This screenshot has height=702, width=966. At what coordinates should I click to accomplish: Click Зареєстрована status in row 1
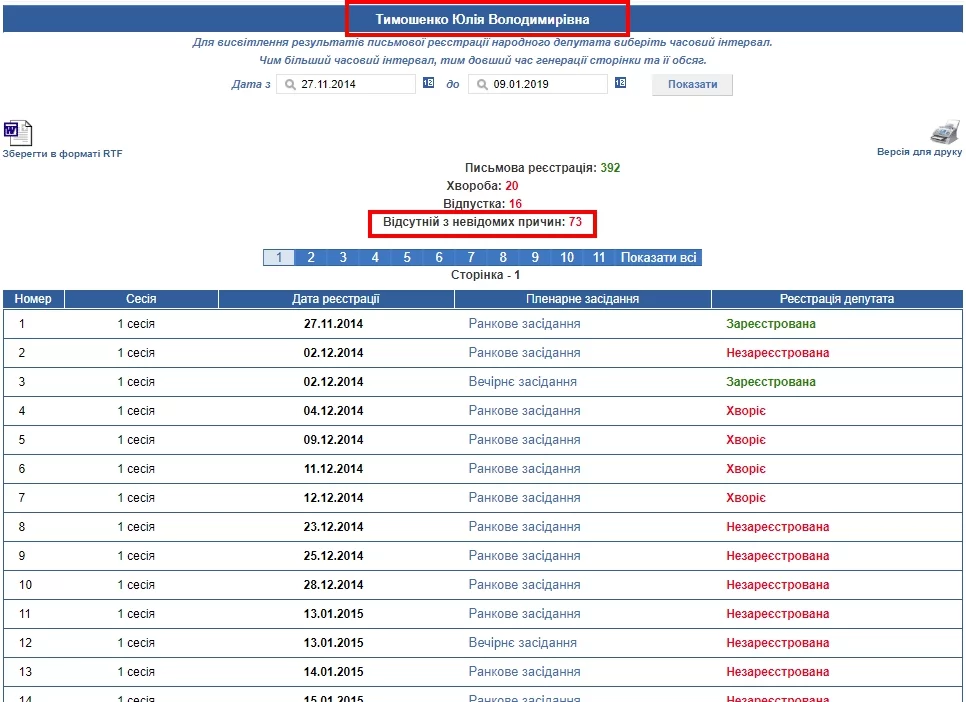pyautogui.click(x=771, y=324)
